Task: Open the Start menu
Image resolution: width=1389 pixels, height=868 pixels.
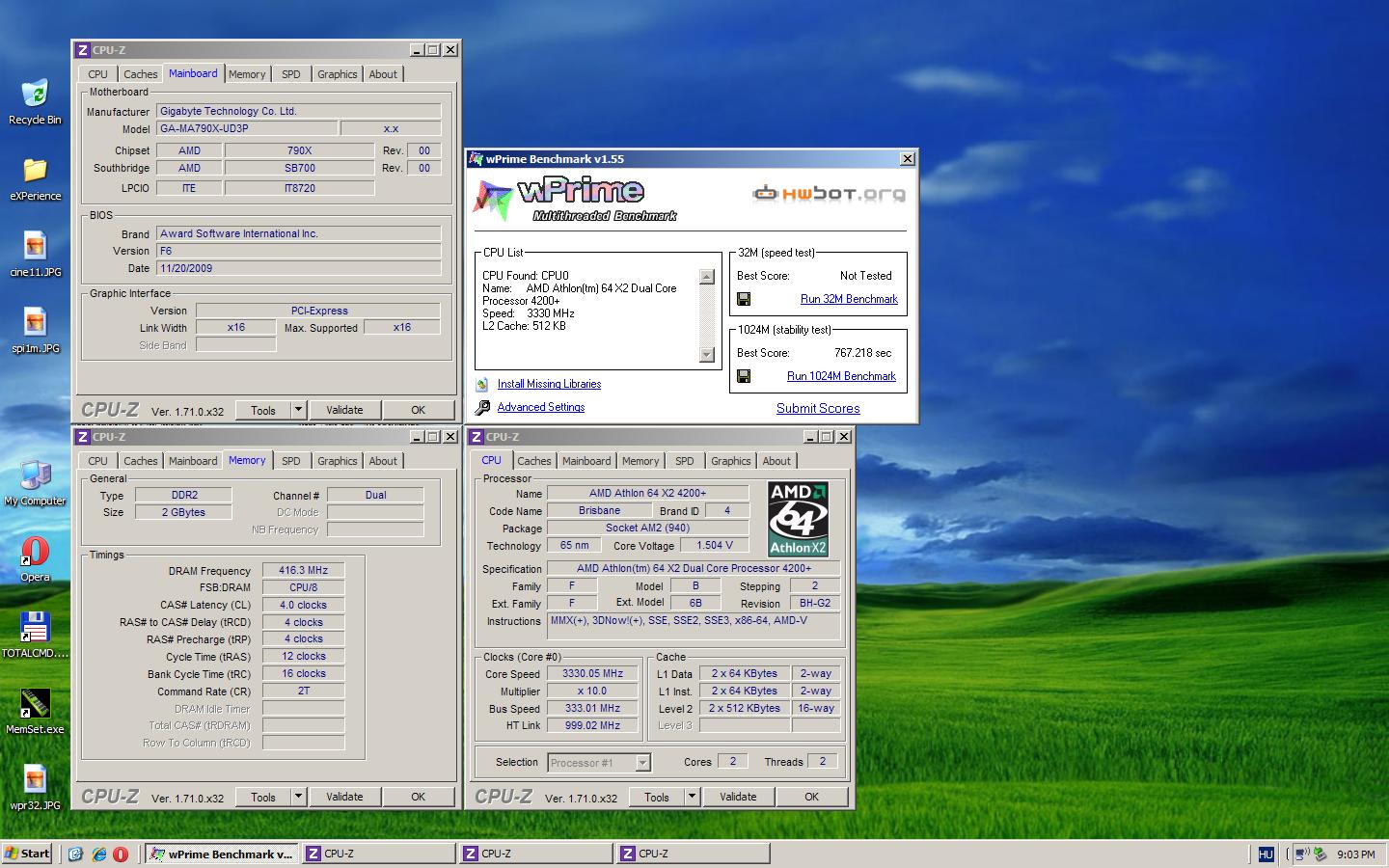Action: coord(27,854)
